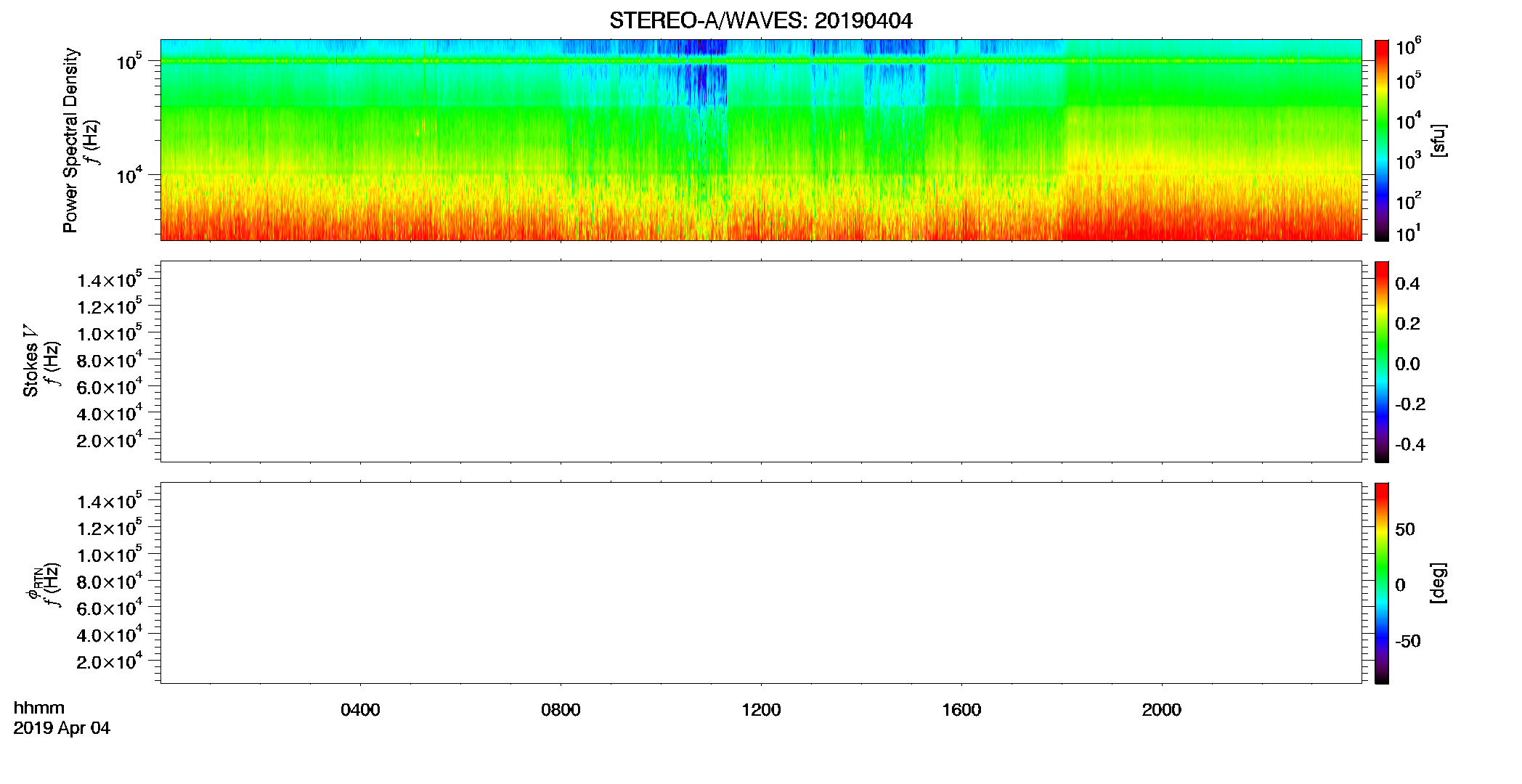Image resolution: width=1522 pixels, height=784 pixels.
Task: Click the '0400' time tick label
Action: coord(360,710)
